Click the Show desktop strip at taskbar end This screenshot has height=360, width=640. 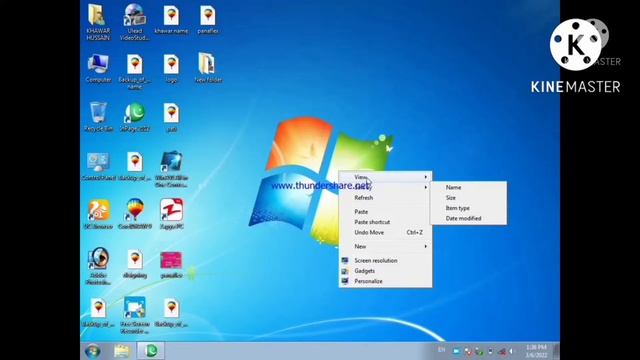[x=556, y=351]
